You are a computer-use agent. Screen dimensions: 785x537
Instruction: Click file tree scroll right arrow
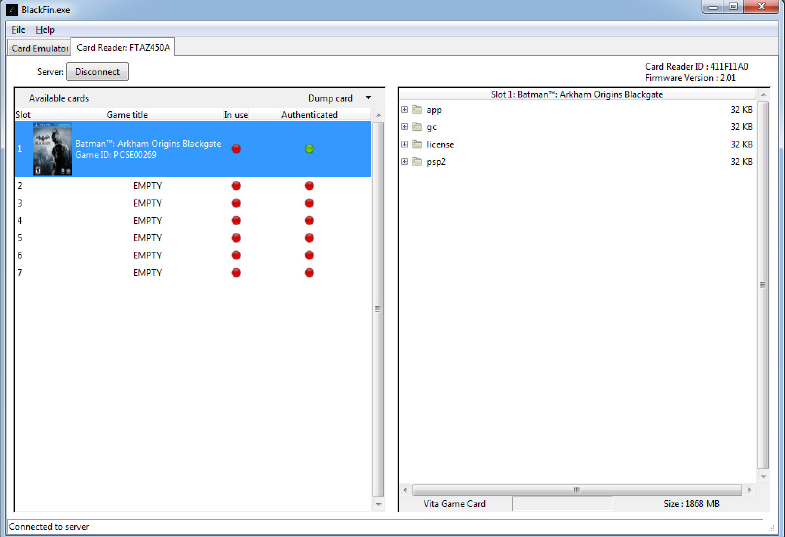[749, 489]
